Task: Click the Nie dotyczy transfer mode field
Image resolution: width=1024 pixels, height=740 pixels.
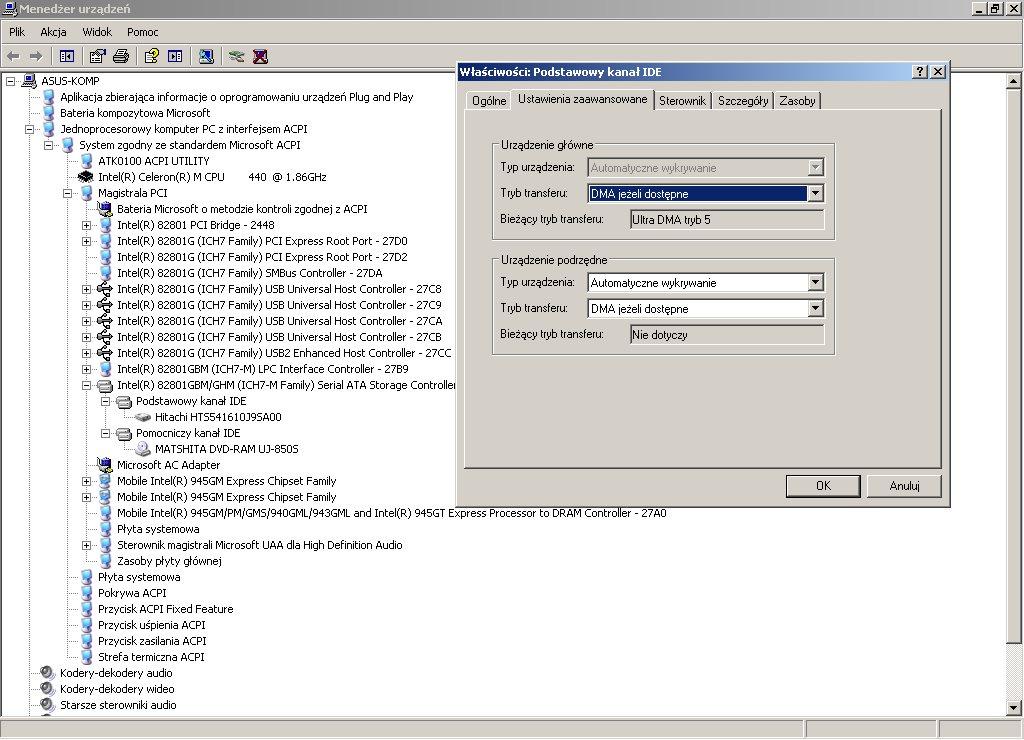Action: point(727,334)
